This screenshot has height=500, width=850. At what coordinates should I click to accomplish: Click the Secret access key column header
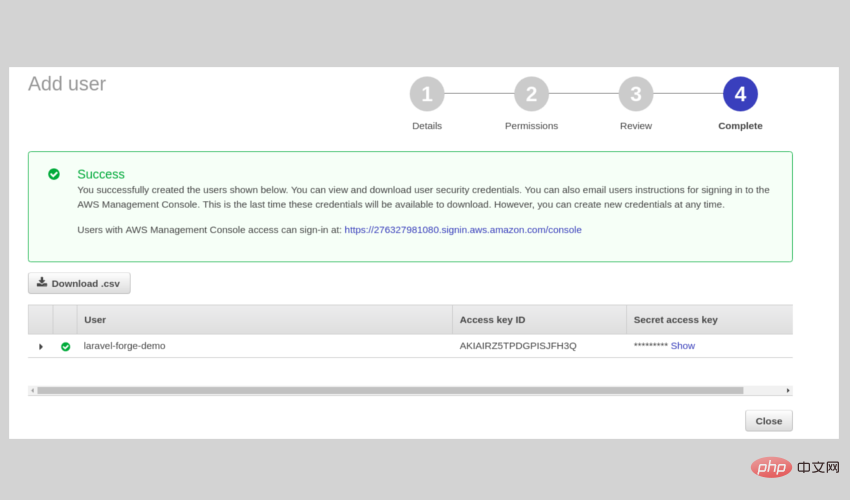click(710, 319)
